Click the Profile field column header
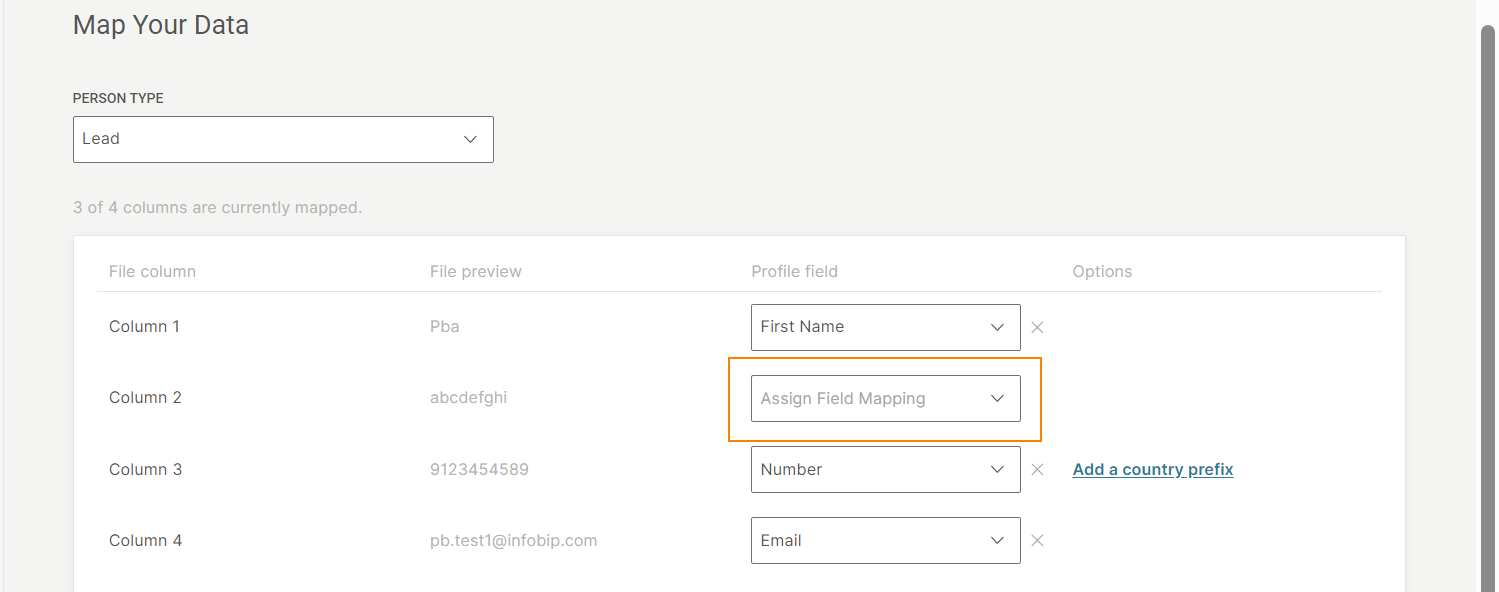1499x592 pixels. coord(794,272)
